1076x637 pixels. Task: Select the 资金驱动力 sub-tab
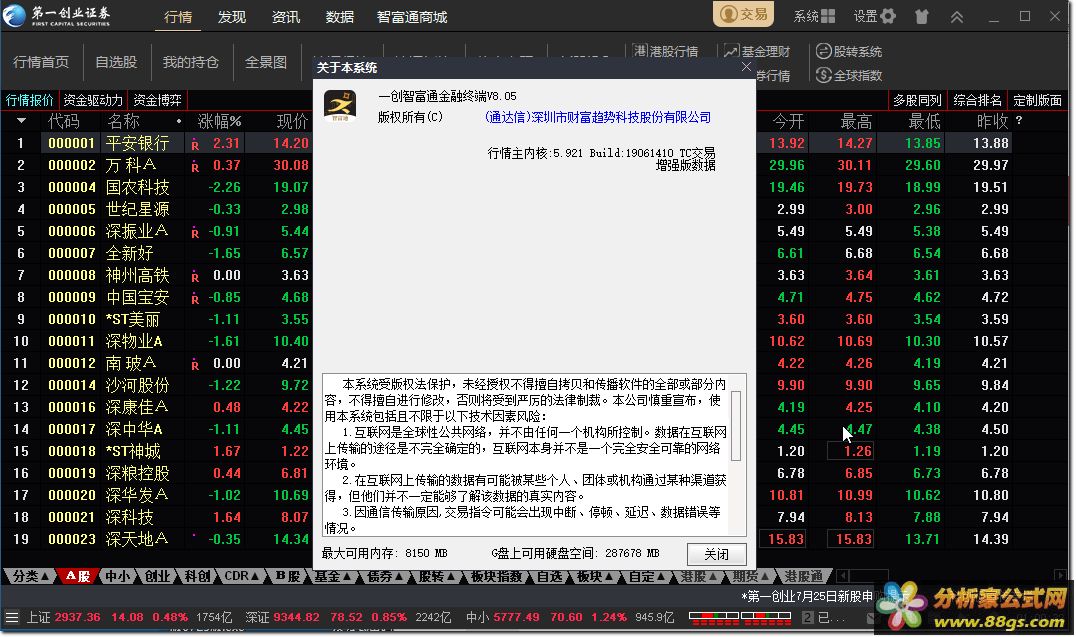click(x=93, y=100)
